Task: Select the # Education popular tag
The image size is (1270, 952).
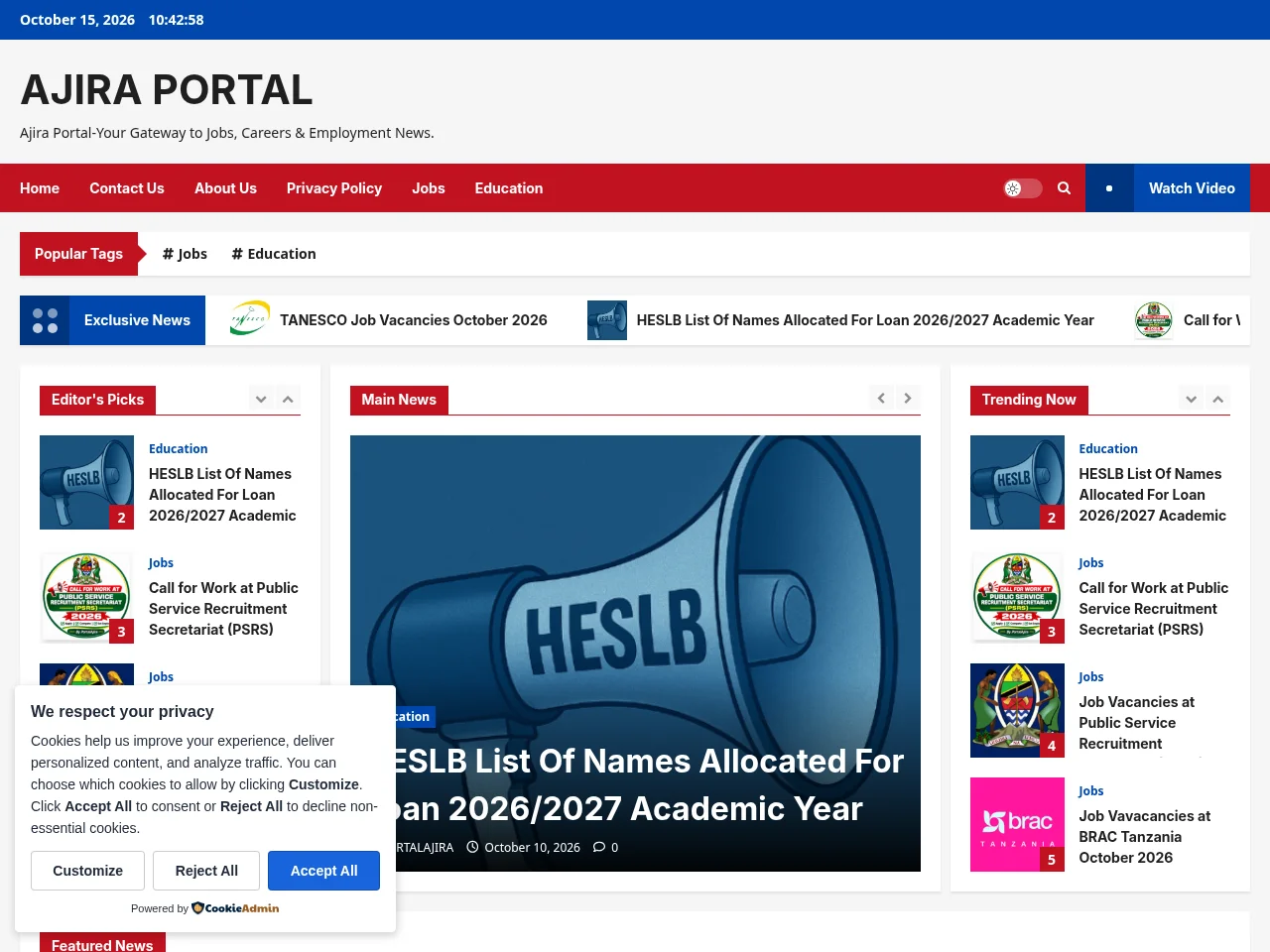Action: coord(274,254)
